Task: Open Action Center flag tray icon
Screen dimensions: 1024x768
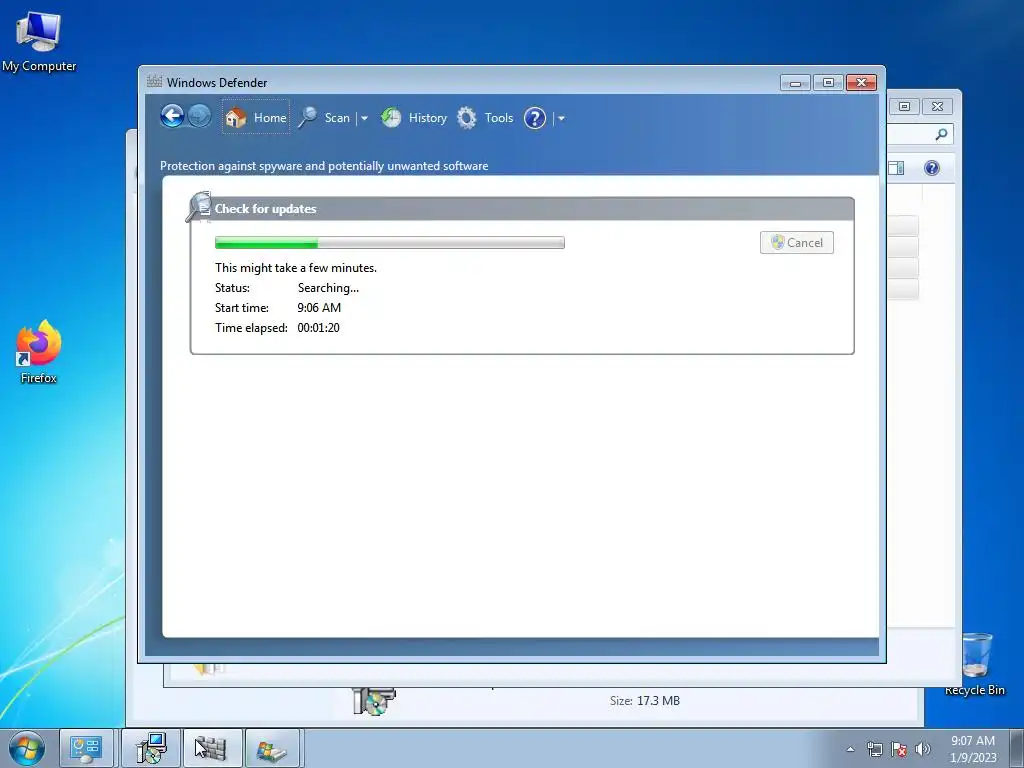Action: point(899,749)
